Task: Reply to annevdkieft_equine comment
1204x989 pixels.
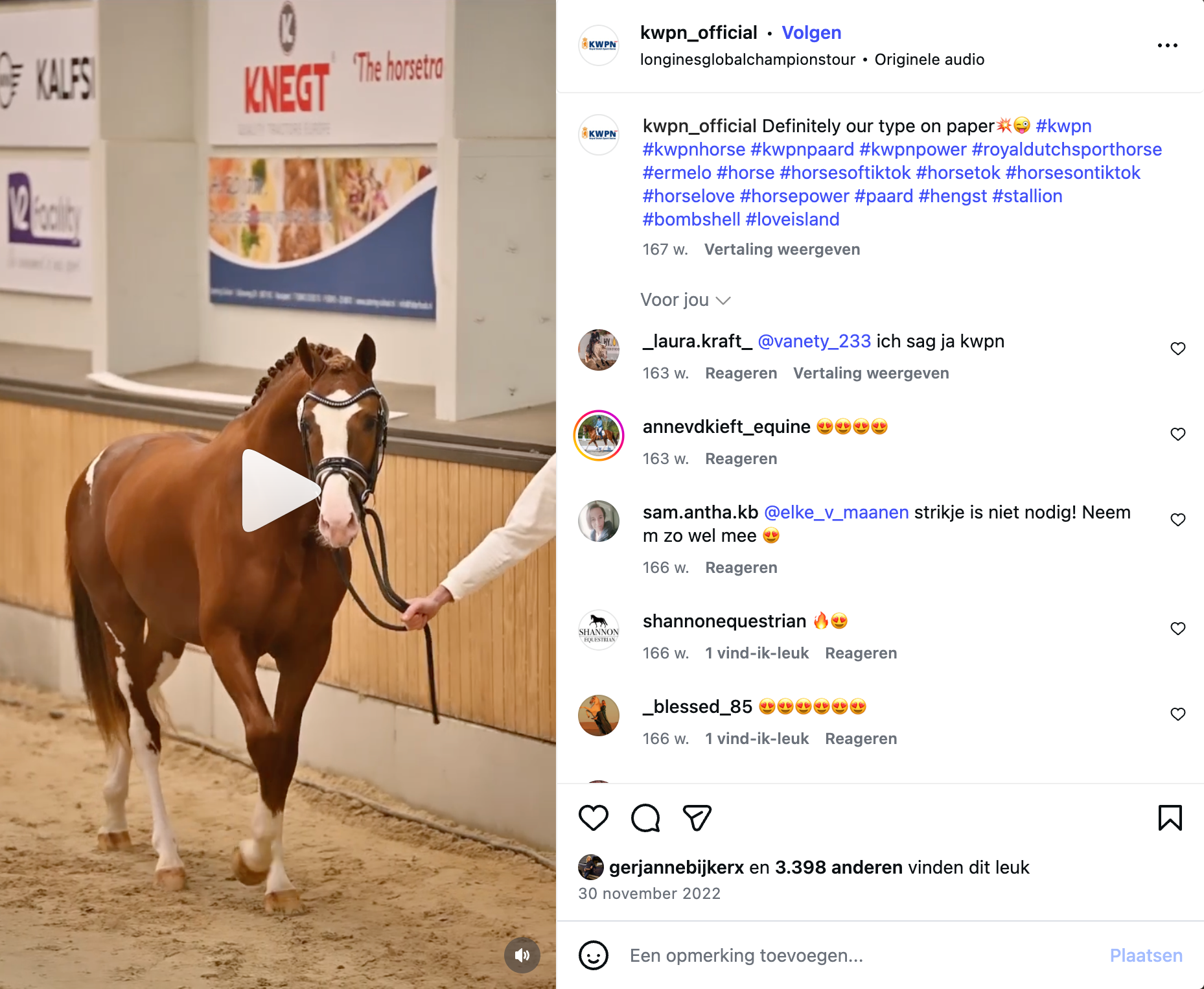Action: (x=741, y=459)
